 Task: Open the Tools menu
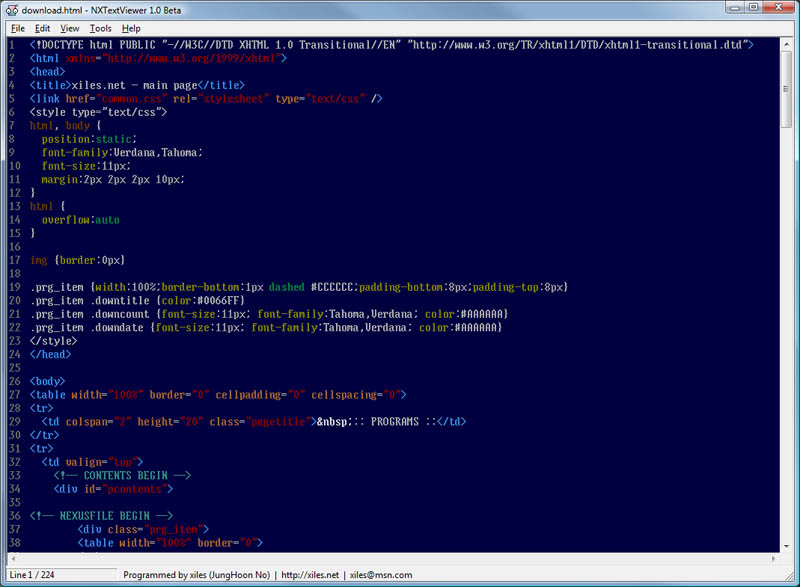(x=101, y=29)
